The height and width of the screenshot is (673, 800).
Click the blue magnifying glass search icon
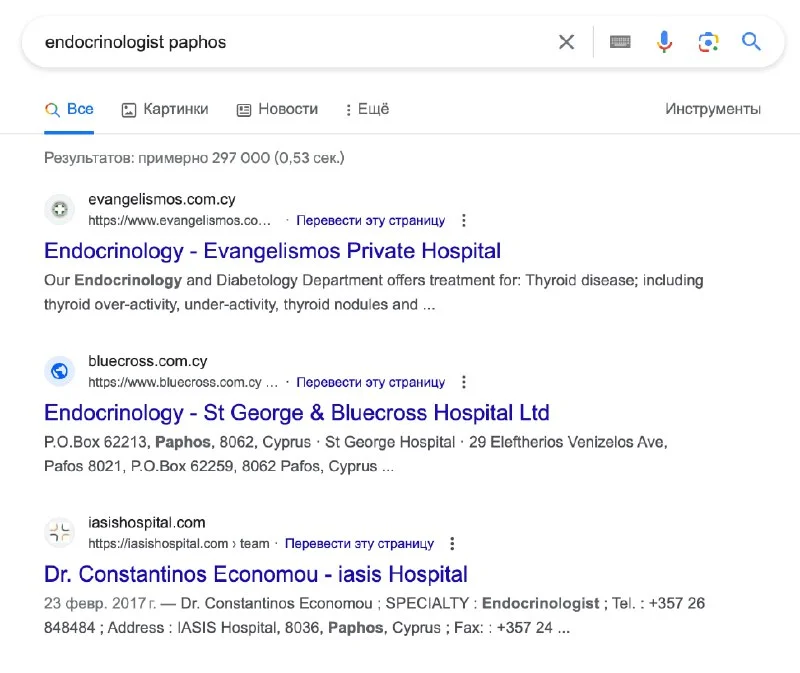click(751, 42)
